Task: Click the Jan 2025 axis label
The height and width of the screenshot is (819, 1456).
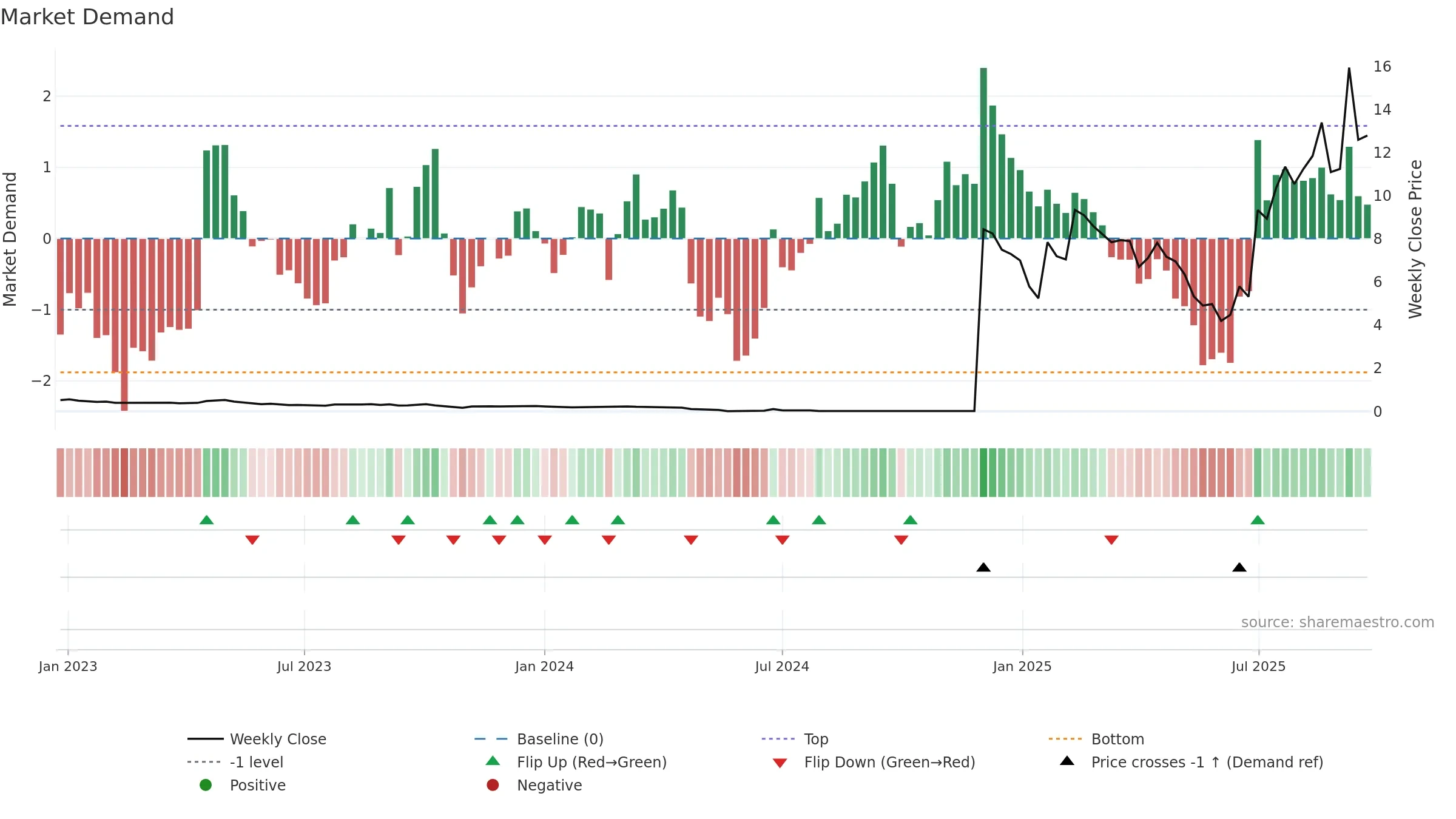Action: click(x=1022, y=667)
